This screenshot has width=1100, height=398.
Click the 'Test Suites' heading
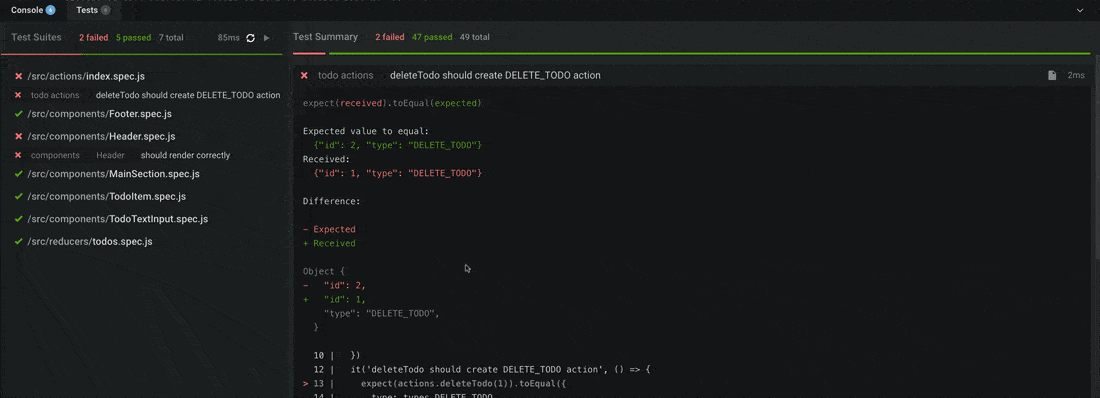tap(36, 37)
